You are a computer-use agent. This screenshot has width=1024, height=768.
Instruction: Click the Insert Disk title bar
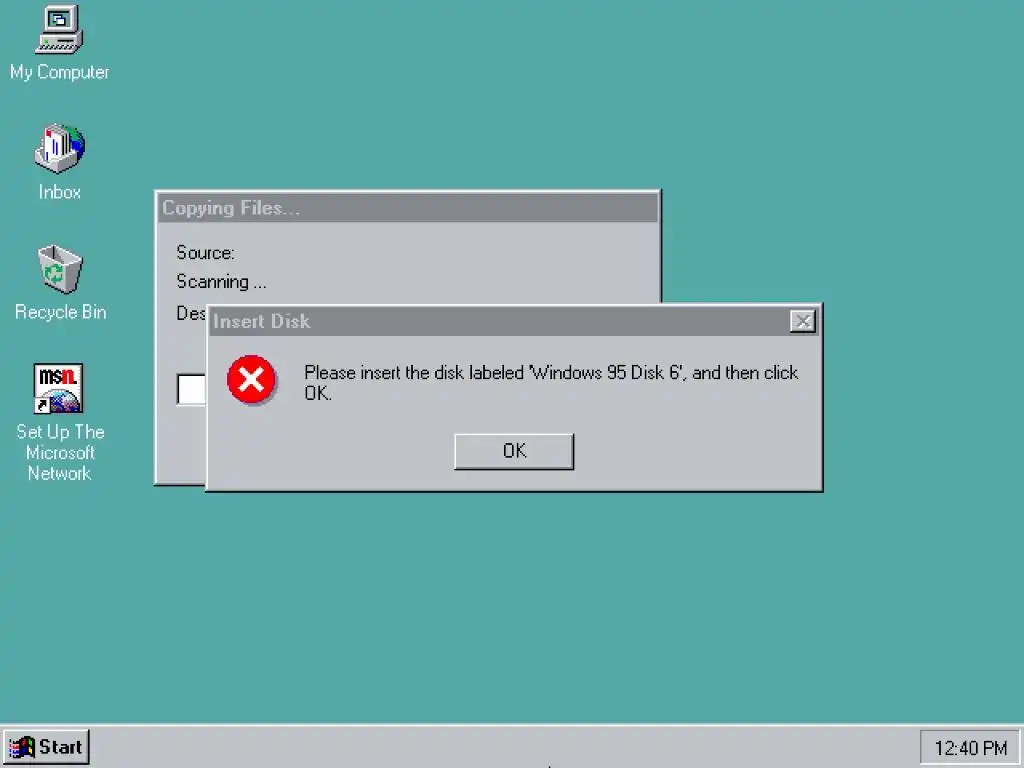[496, 321]
